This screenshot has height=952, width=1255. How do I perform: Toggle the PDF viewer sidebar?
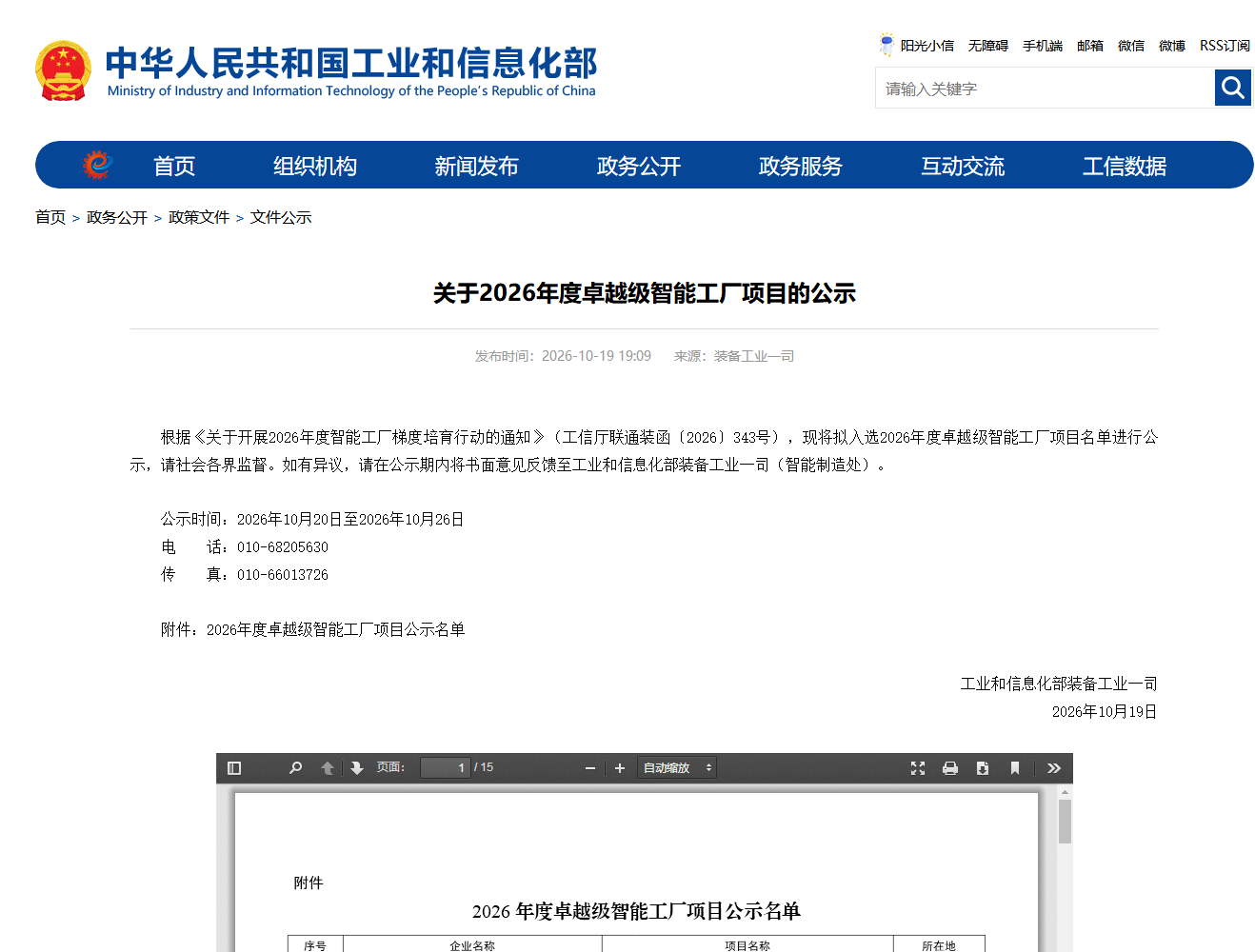pos(234,768)
